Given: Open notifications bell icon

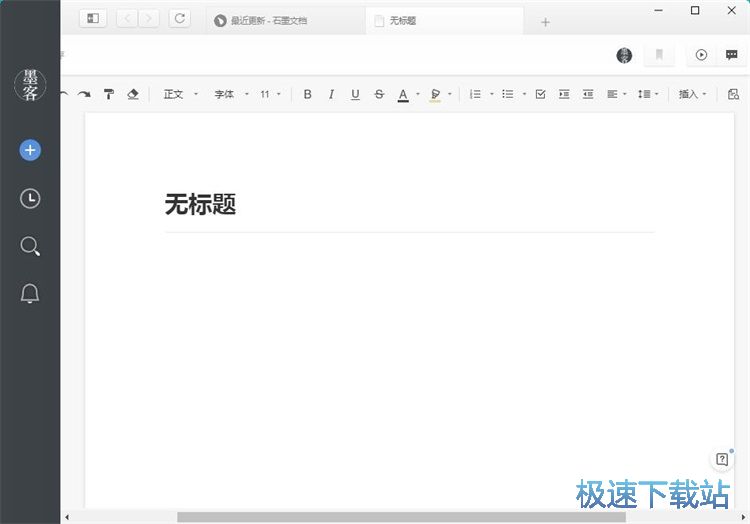Looking at the screenshot, I should coord(30,293).
